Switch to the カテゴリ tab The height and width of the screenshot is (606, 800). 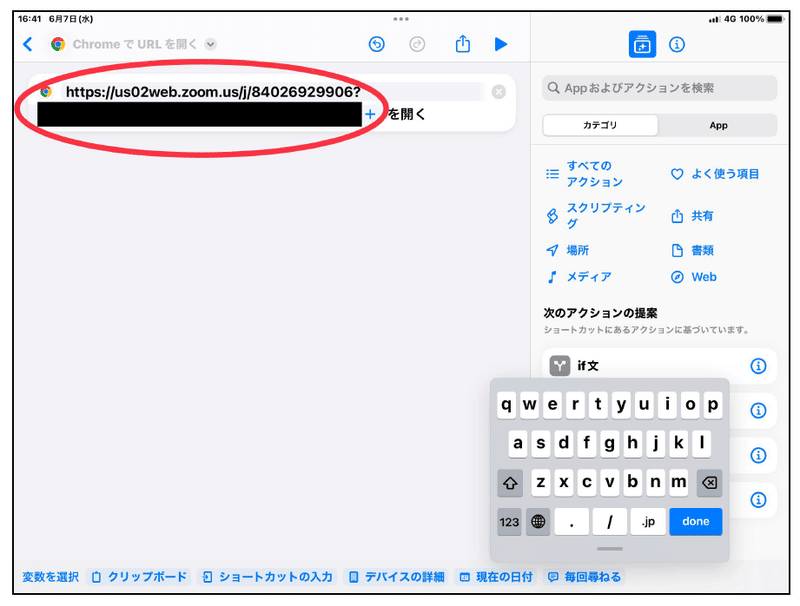[x=600, y=125]
